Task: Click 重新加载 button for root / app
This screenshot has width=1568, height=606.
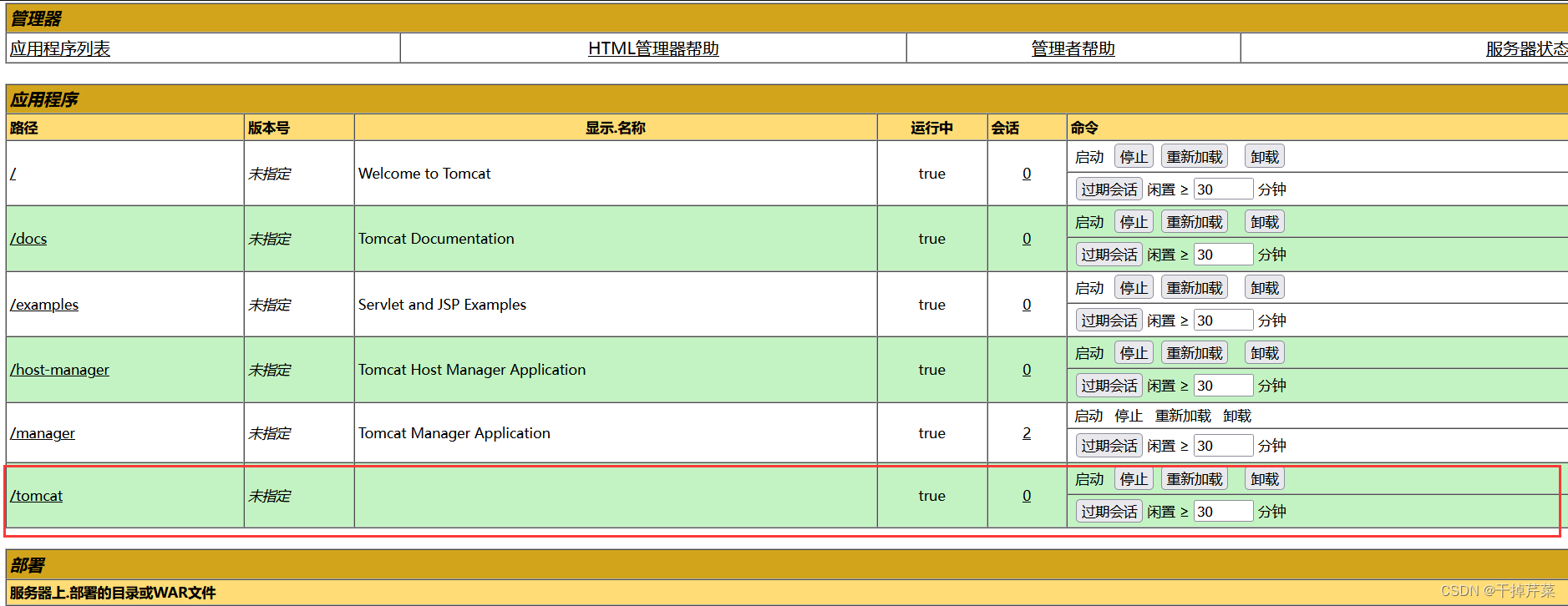Action: point(1195,157)
